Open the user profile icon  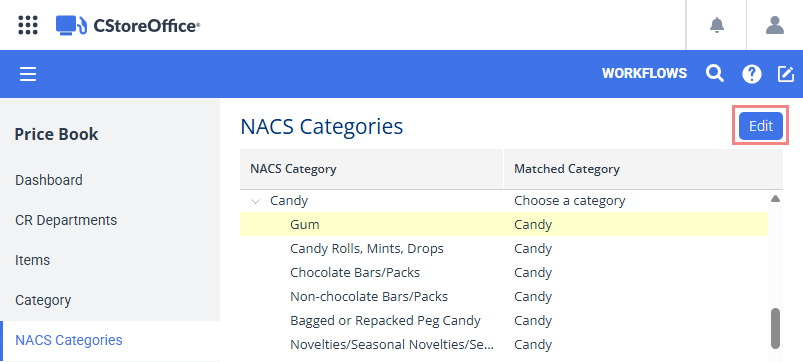[x=775, y=25]
